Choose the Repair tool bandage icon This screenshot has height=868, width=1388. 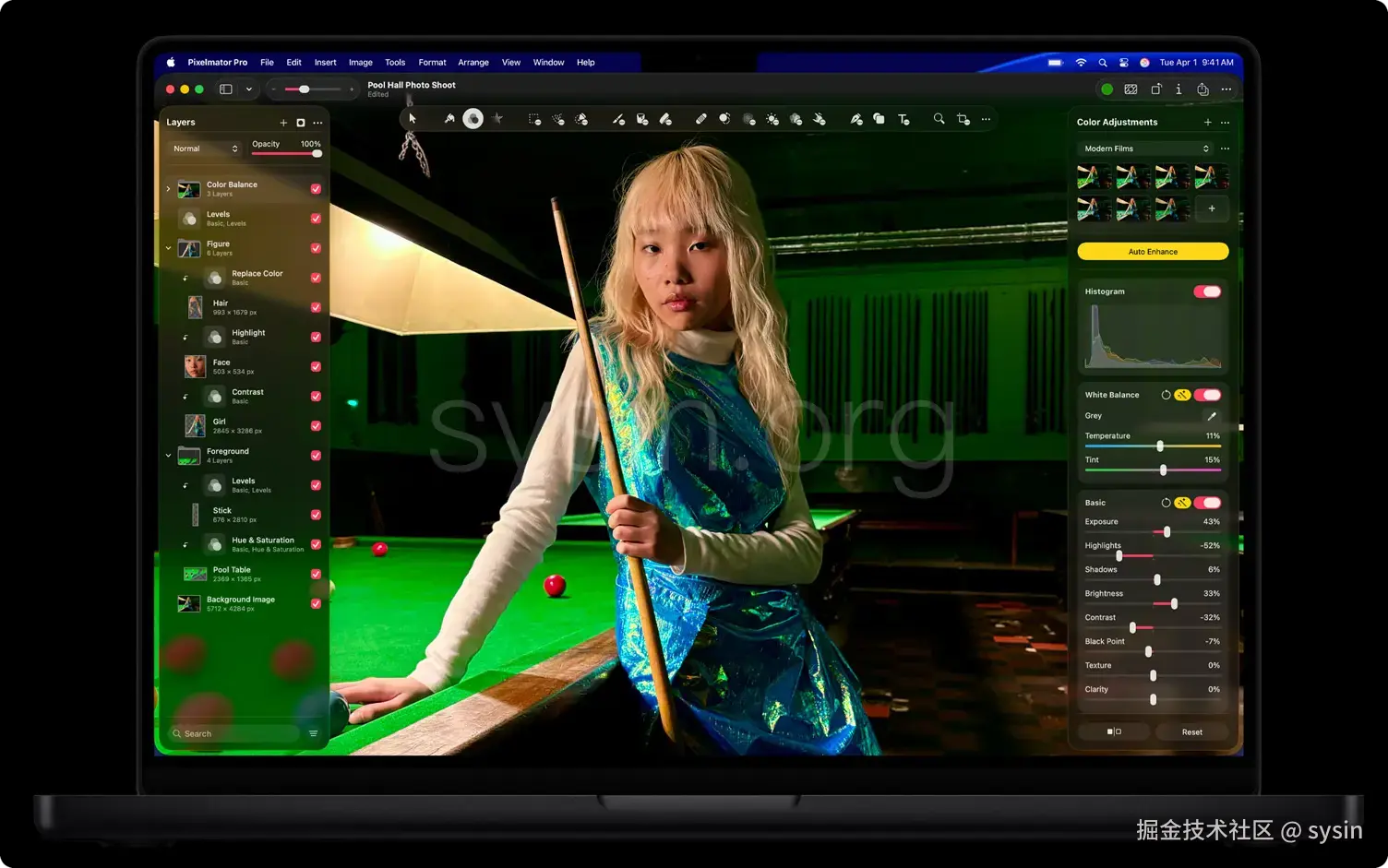pyautogui.click(x=700, y=119)
